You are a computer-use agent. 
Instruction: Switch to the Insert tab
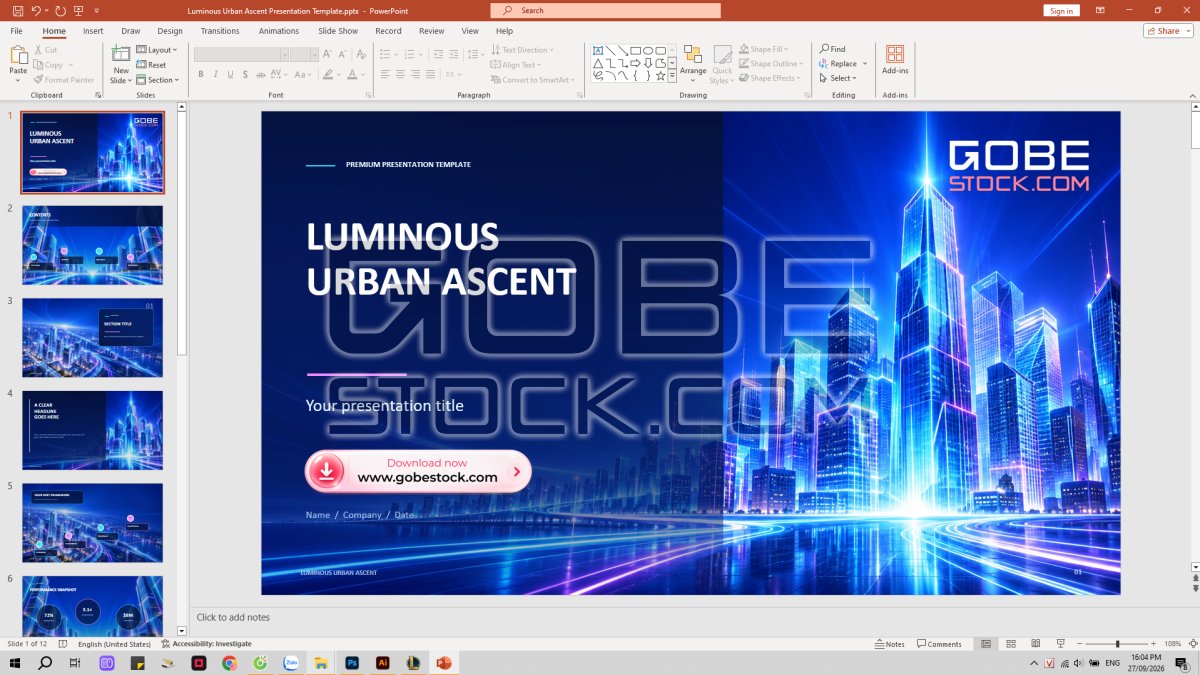pyautogui.click(x=93, y=31)
